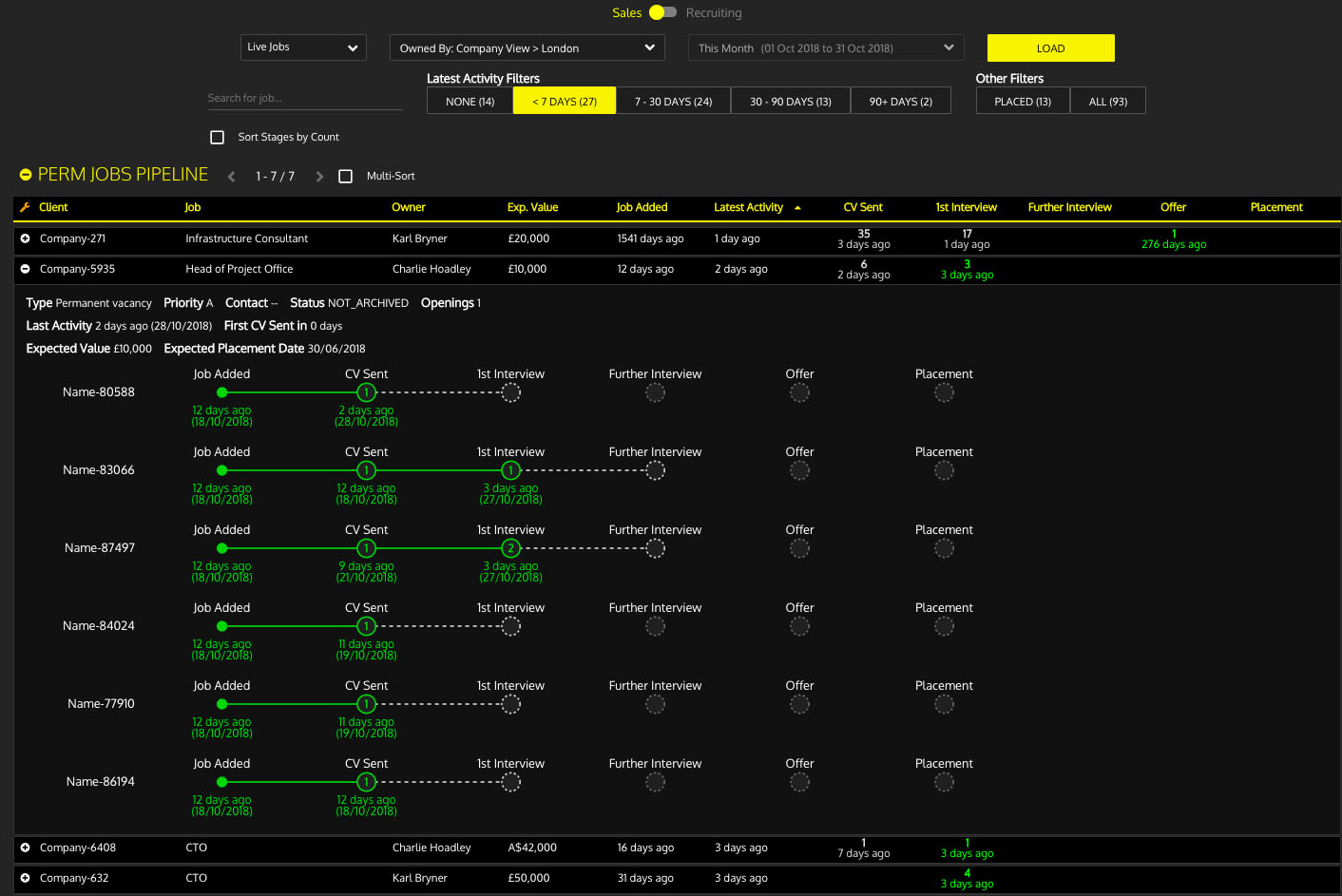This screenshot has height=896, width=1342.
Task: Sort by Further Interview column header
Action: pyautogui.click(x=1069, y=207)
